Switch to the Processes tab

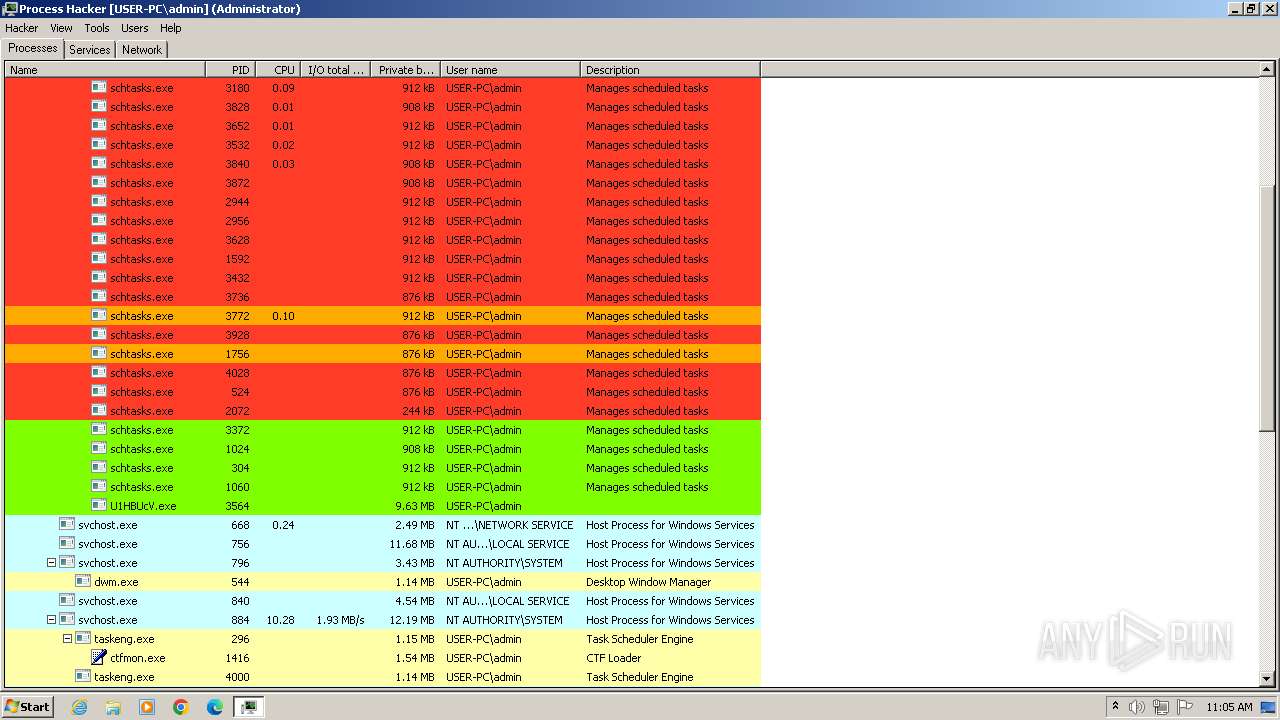(x=33, y=49)
